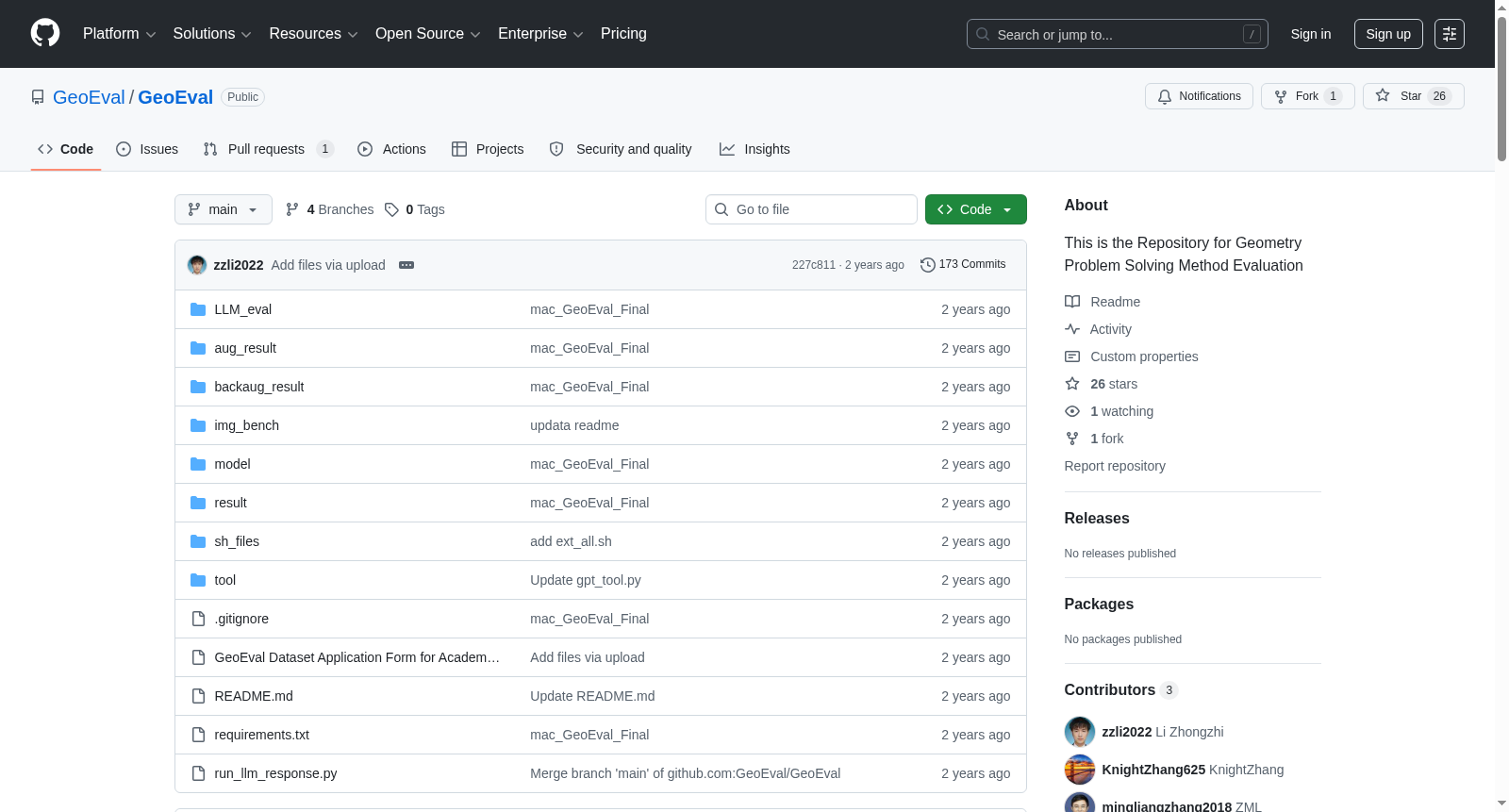Viewport: 1509px width, 812px height.
Task: Open the tool folder icon
Action: click(198, 580)
